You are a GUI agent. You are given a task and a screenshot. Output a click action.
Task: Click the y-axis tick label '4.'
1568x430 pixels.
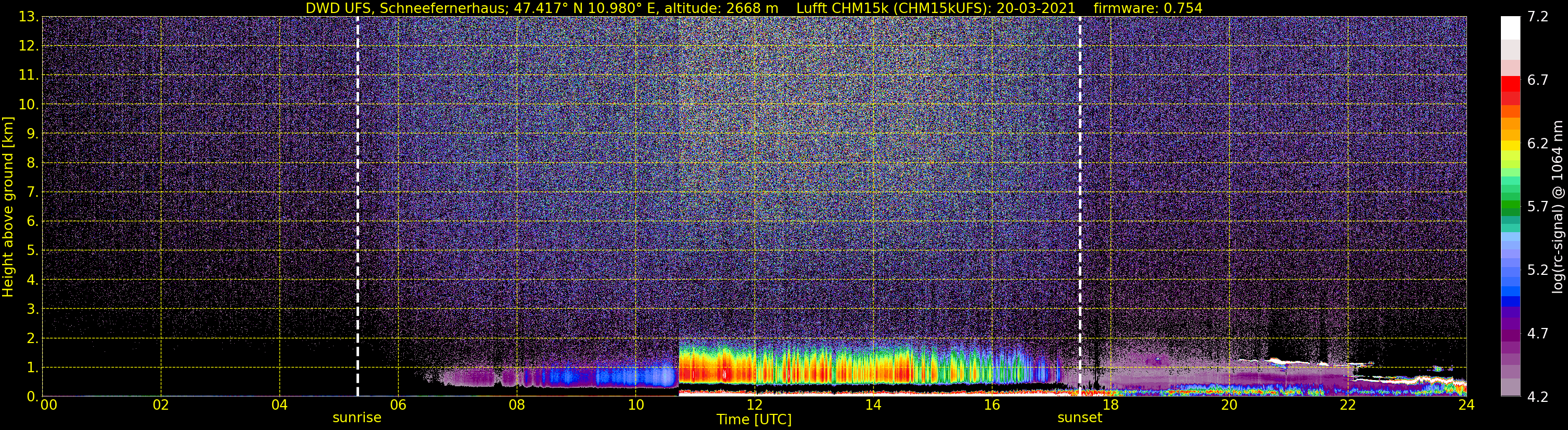[32, 280]
